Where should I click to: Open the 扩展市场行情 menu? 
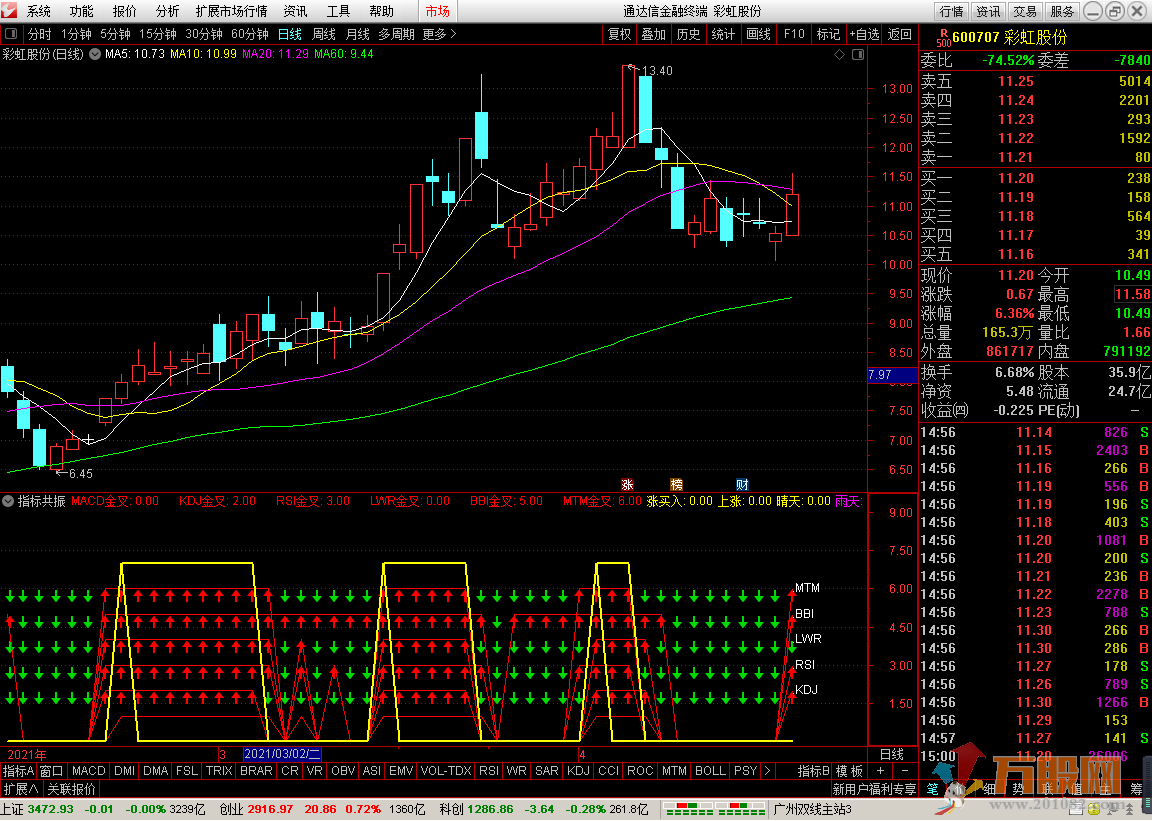pos(231,11)
